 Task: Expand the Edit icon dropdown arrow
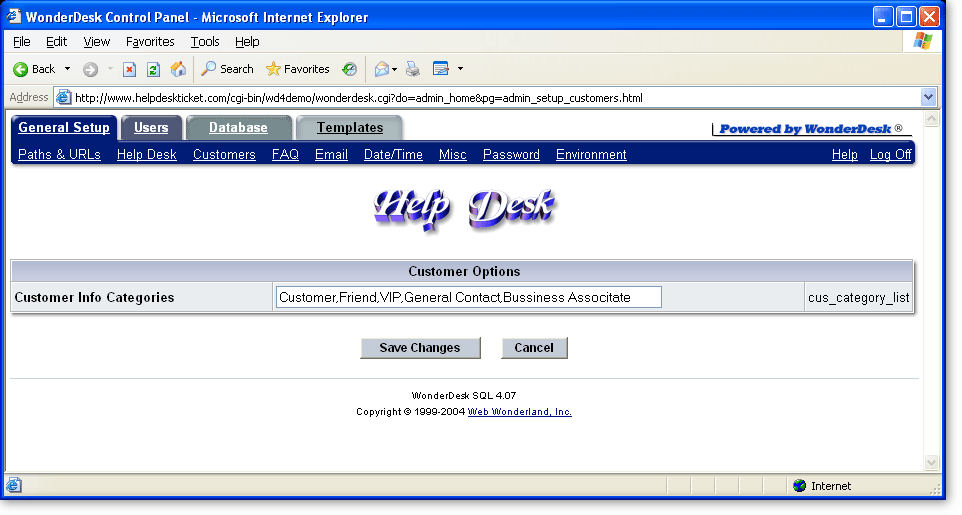460,69
